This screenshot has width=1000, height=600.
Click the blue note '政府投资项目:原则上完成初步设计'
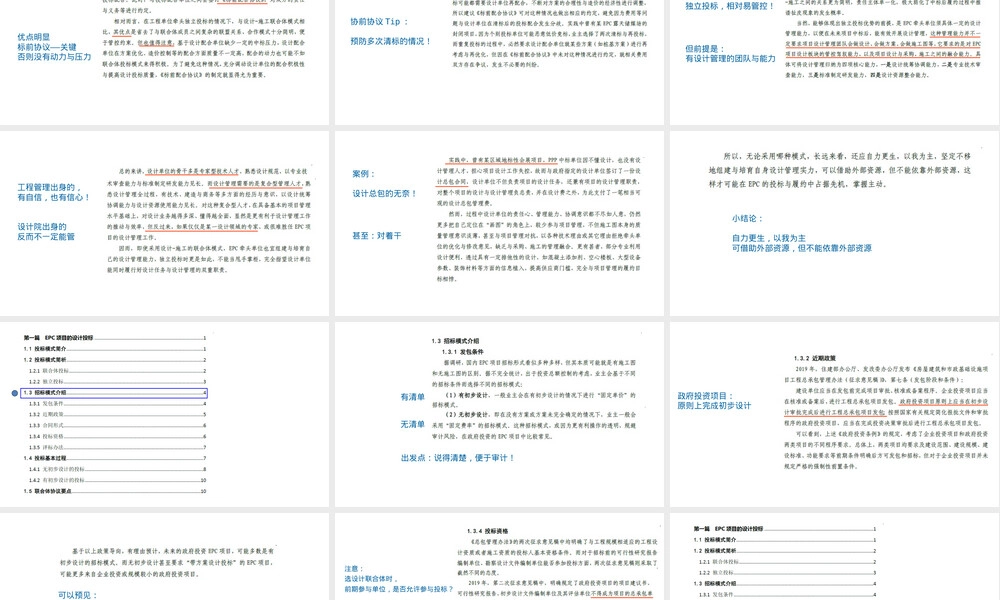point(714,400)
